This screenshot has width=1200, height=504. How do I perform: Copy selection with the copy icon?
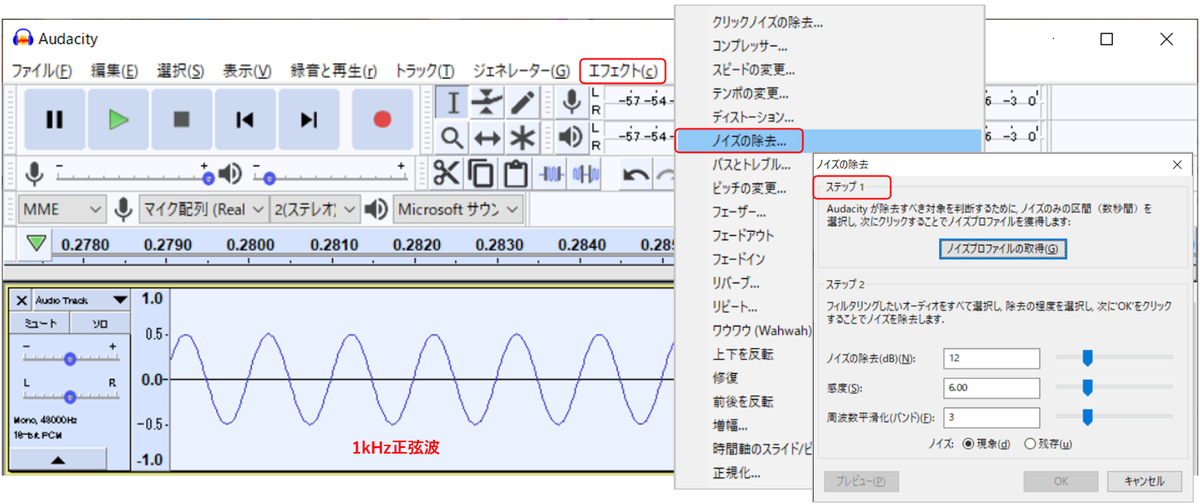coord(481,173)
